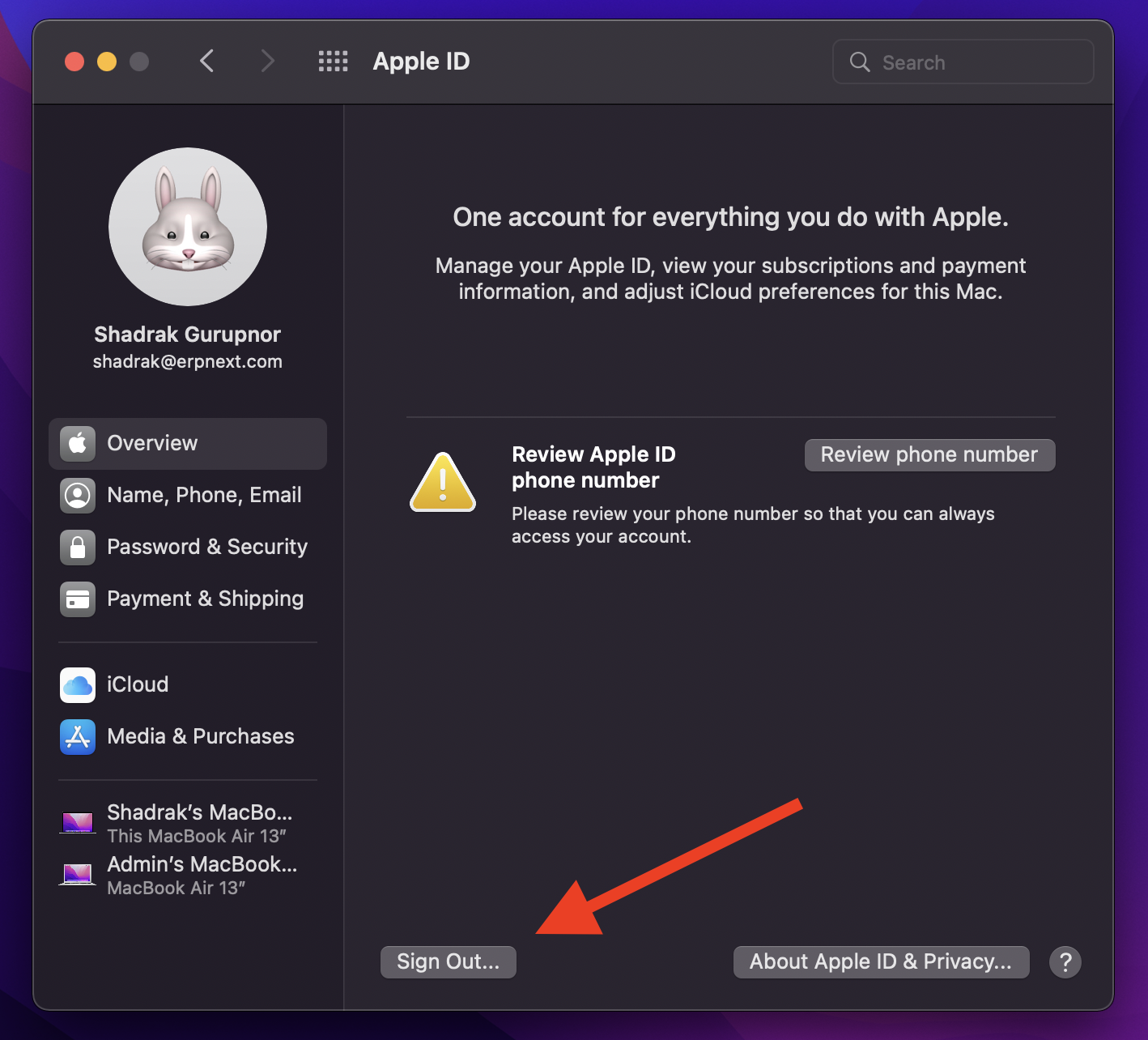Click Admin's MacBook laptop icon
The width and height of the screenshot is (1148, 1040).
(x=78, y=875)
